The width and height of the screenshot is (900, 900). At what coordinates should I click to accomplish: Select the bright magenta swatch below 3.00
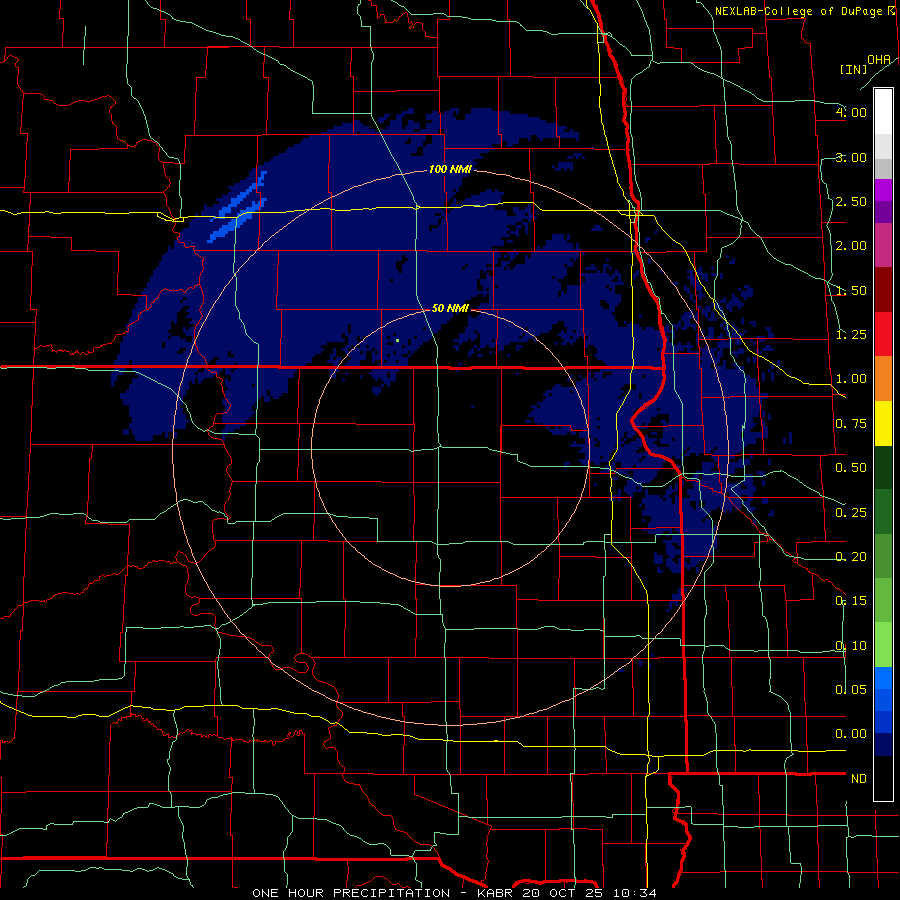click(883, 190)
